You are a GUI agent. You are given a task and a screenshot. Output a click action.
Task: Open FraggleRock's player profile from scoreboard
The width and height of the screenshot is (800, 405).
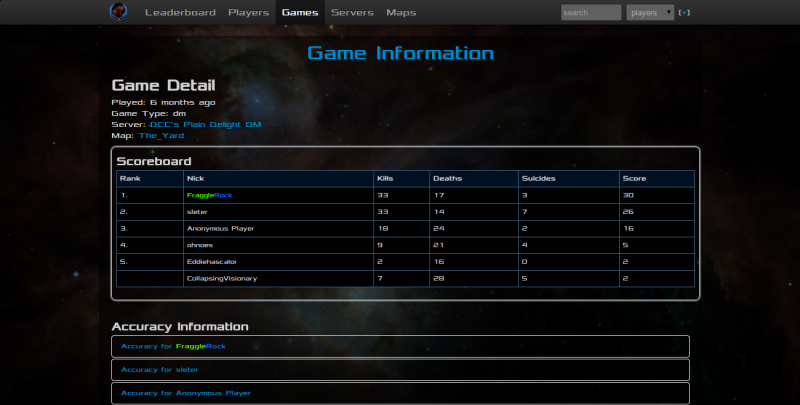pyautogui.click(x=209, y=195)
